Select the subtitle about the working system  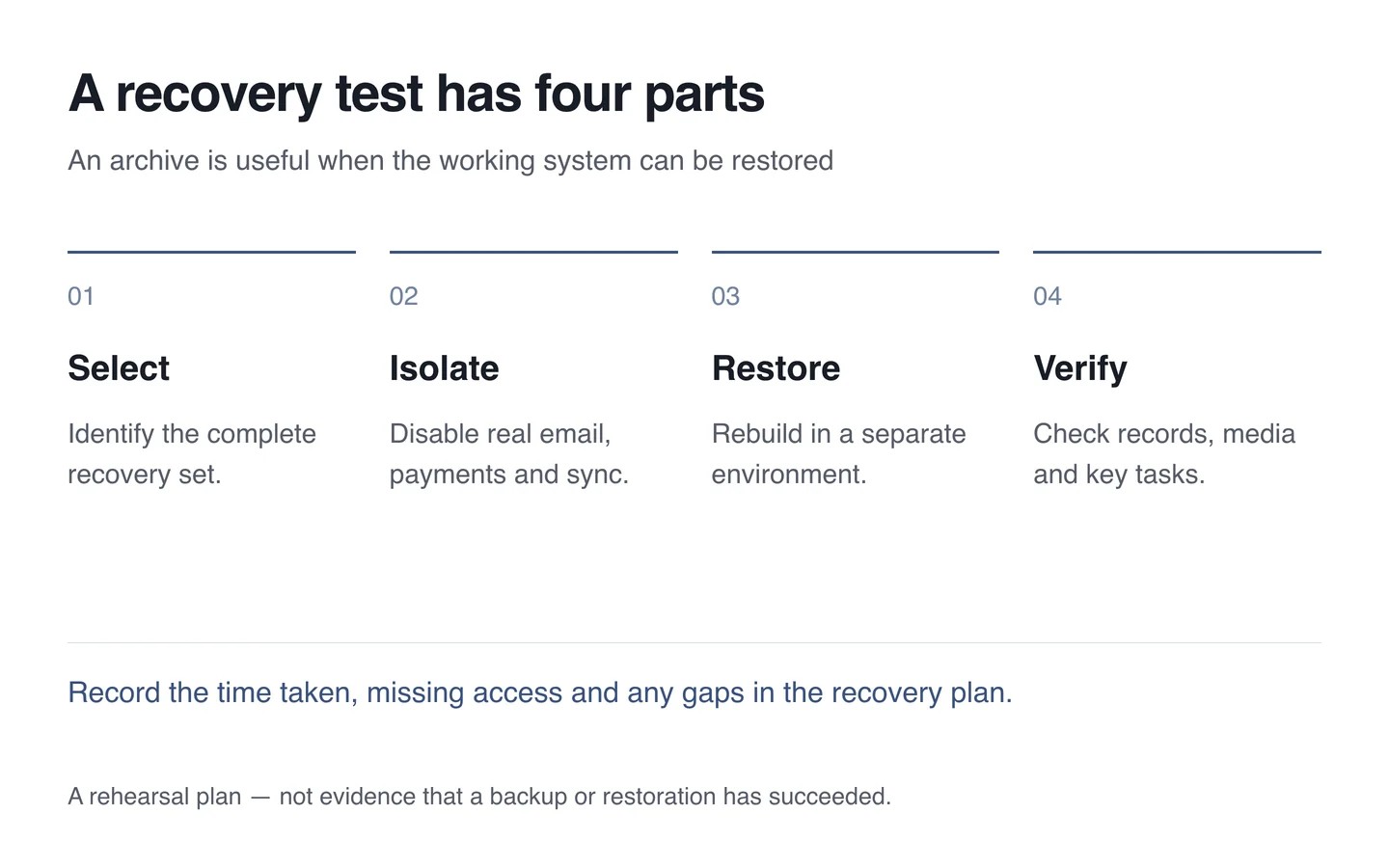450,160
